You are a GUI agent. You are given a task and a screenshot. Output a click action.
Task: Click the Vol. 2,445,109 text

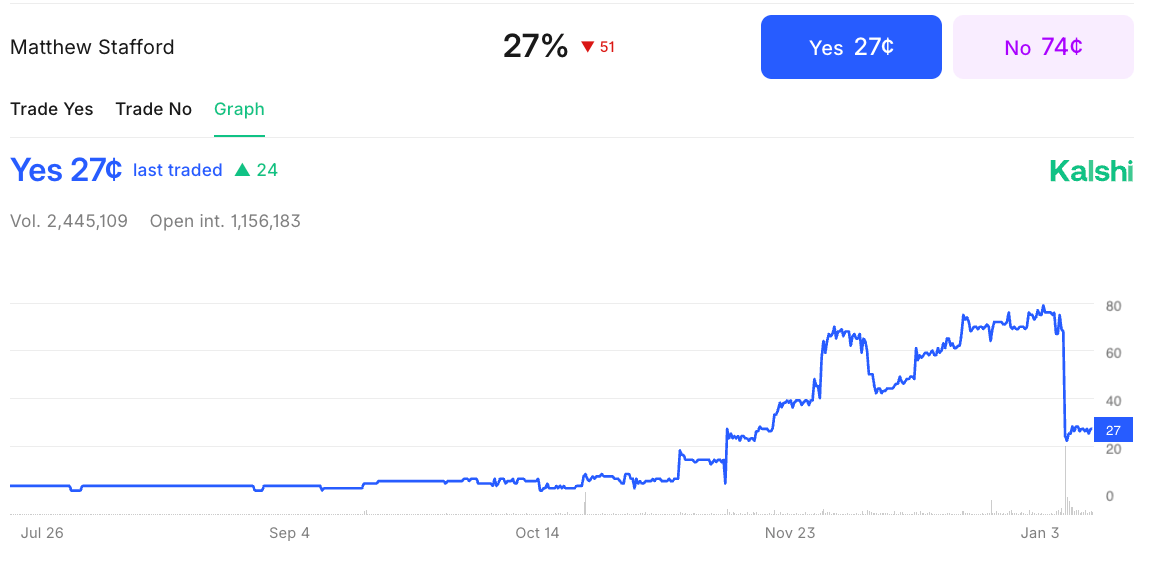pyautogui.click(x=69, y=221)
